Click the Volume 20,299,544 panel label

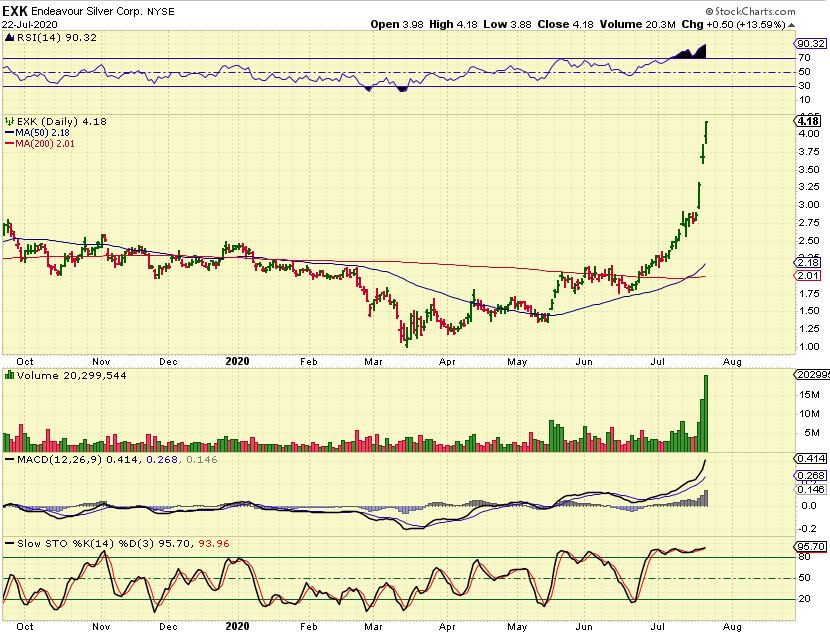(71, 375)
